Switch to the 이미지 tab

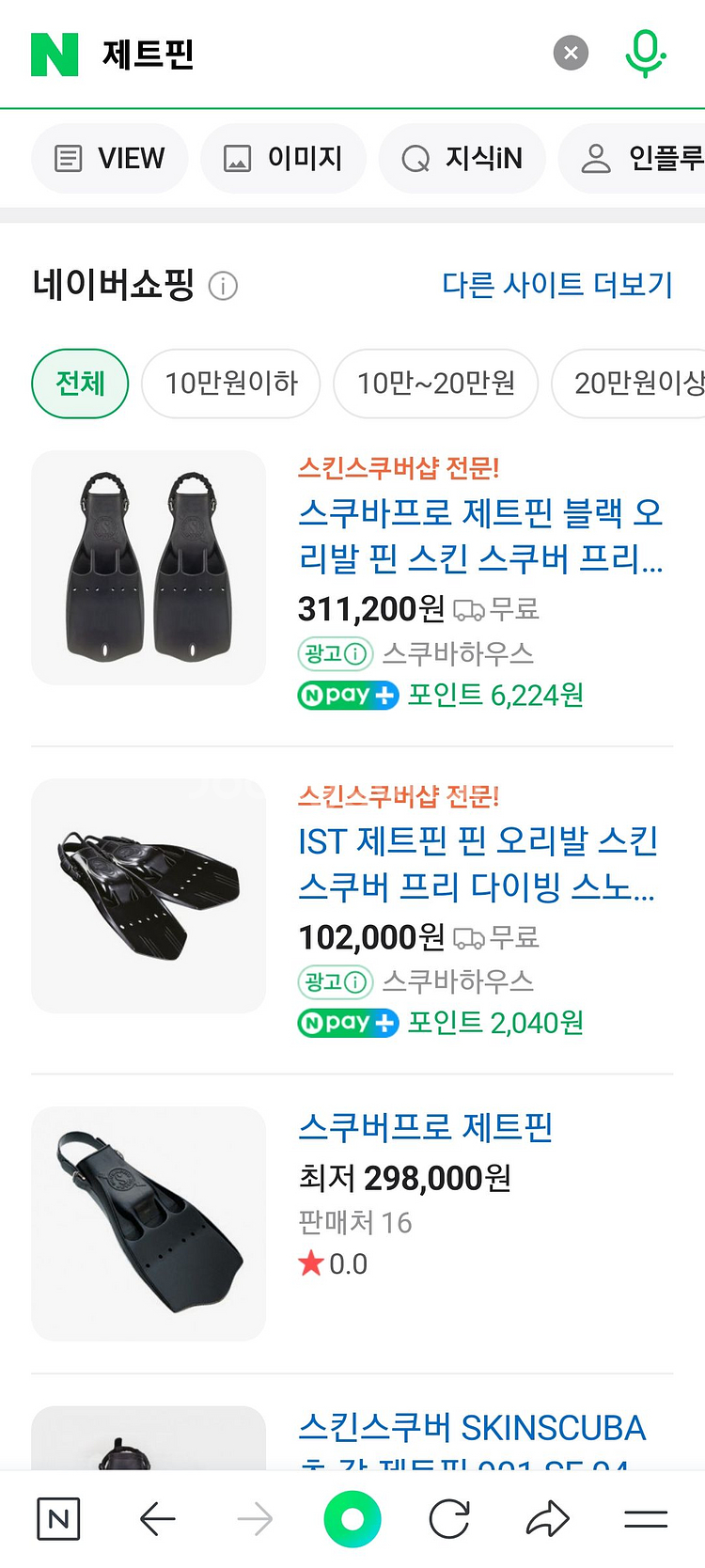tap(283, 159)
